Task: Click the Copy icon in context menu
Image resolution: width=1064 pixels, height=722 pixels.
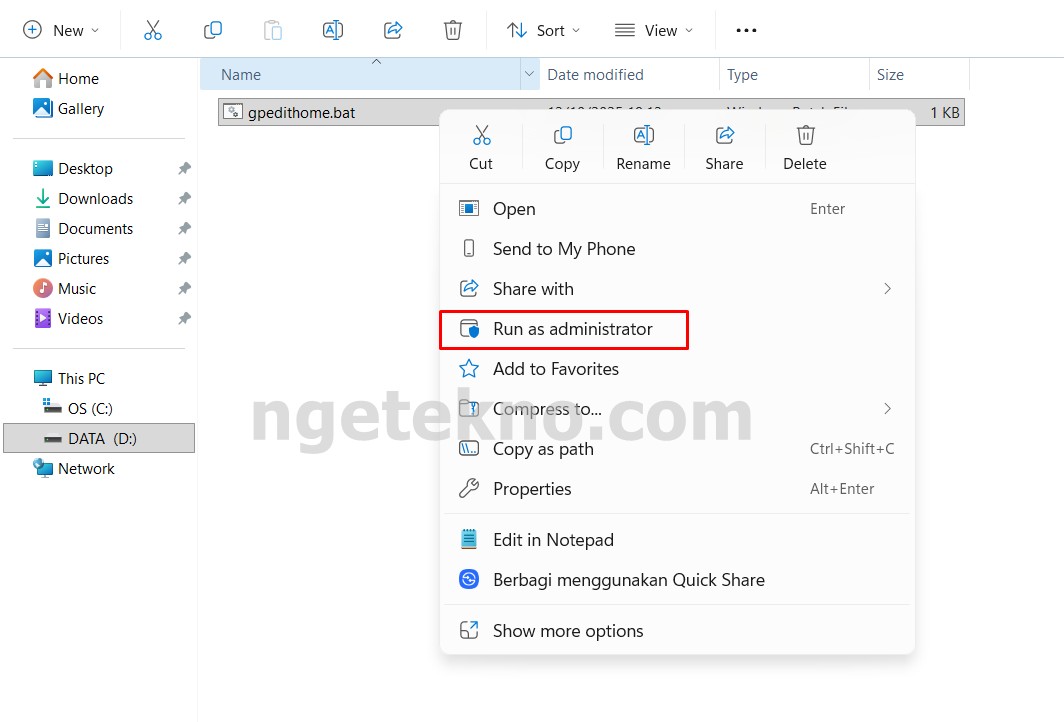Action: pyautogui.click(x=562, y=136)
